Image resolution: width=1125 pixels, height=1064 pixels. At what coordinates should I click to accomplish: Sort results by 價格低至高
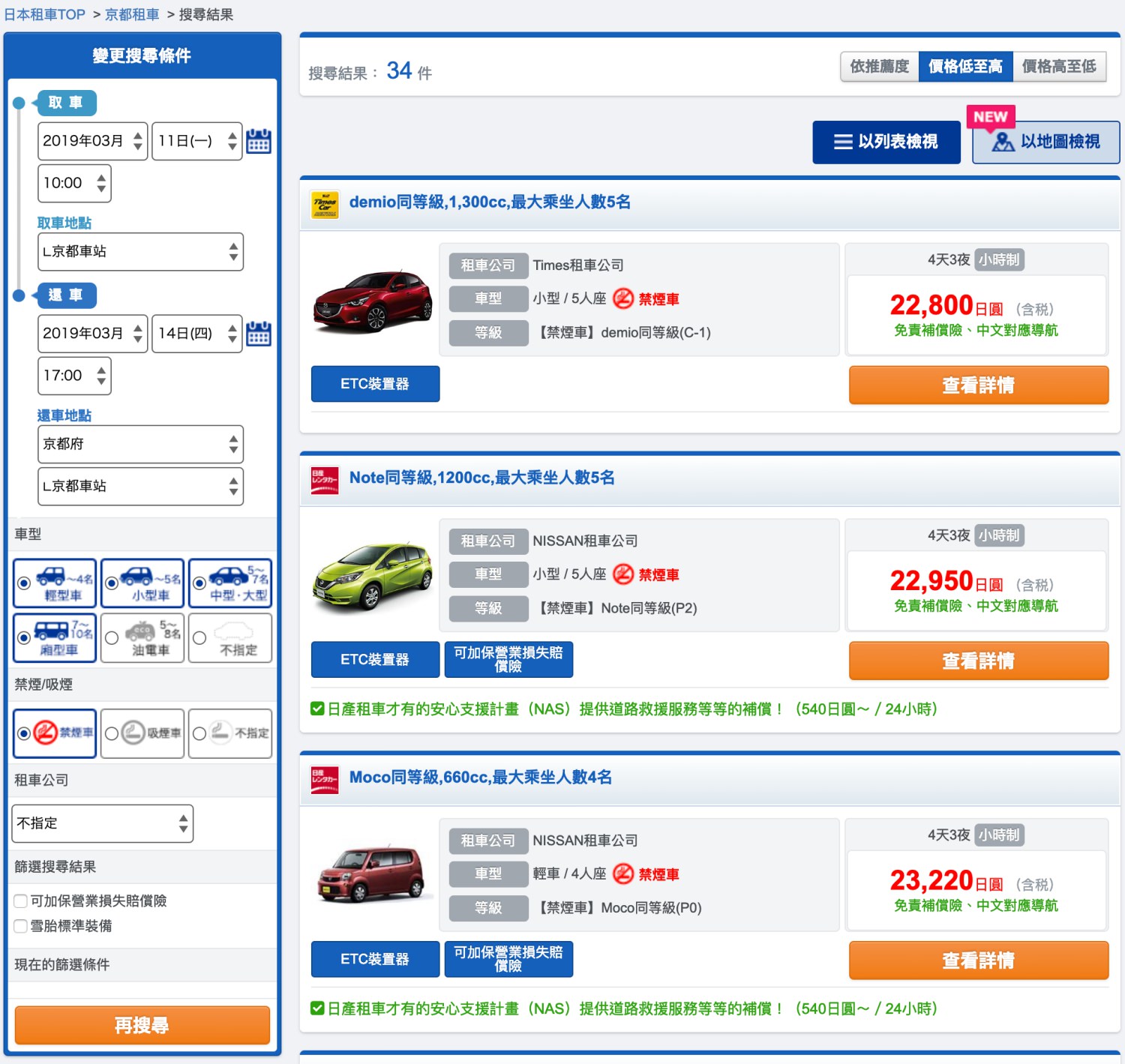point(966,67)
